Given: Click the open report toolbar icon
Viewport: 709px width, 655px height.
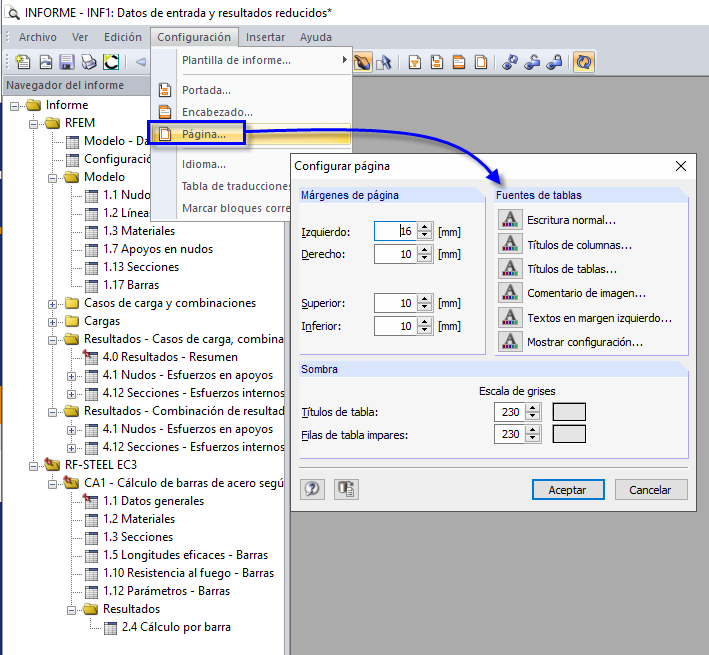Looking at the screenshot, I should (45, 62).
